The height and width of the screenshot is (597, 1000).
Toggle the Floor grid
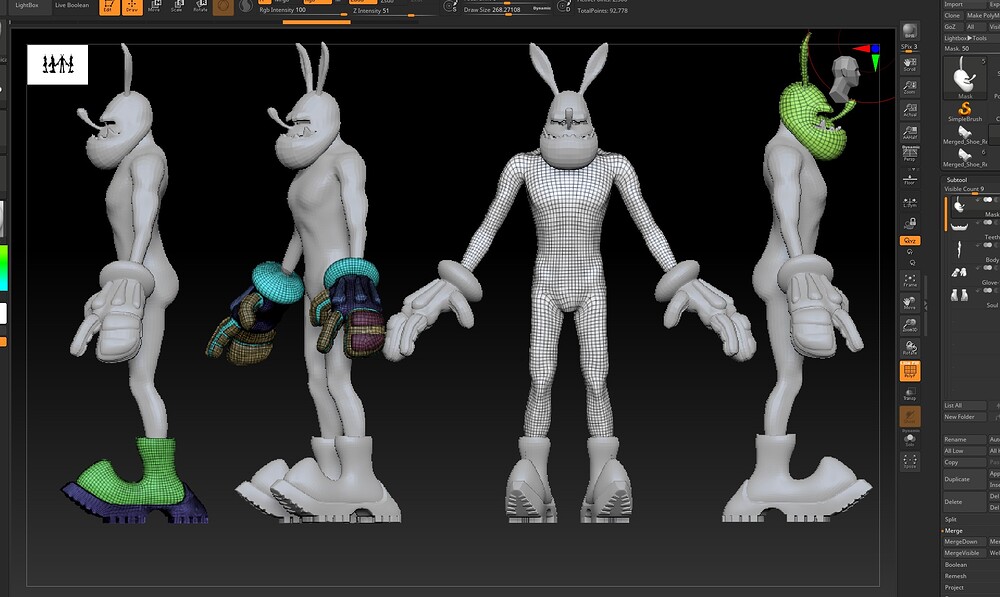pos(909,179)
